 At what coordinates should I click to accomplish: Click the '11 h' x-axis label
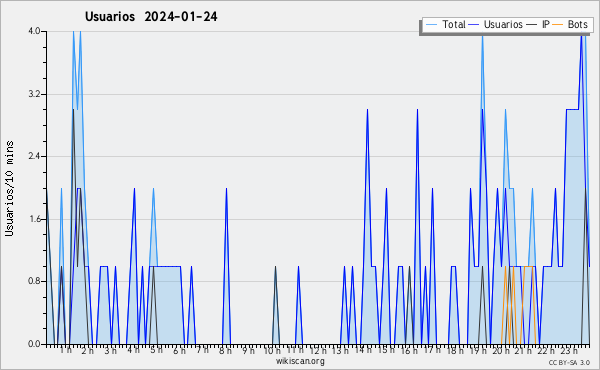295,350
